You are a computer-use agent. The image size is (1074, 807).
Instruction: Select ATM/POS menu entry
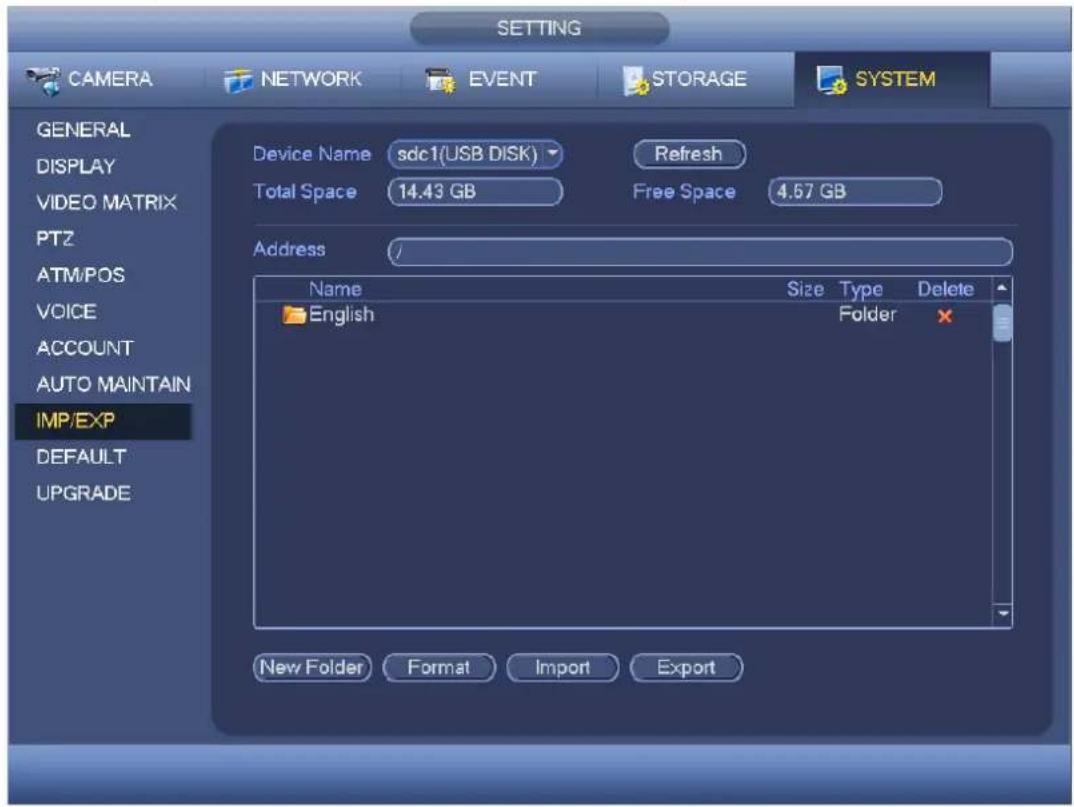click(80, 275)
